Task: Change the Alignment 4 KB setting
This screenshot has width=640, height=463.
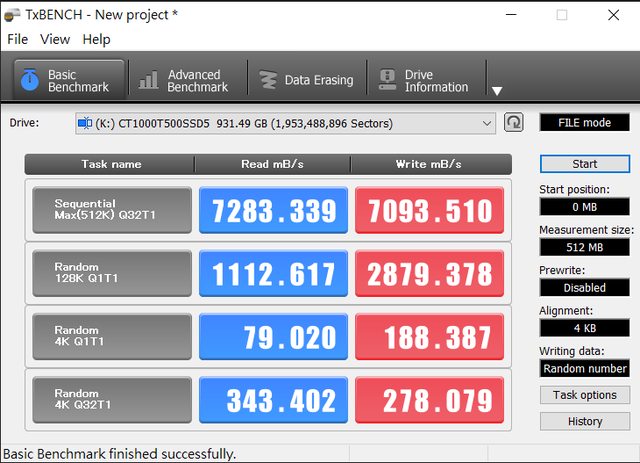Action: (x=584, y=328)
